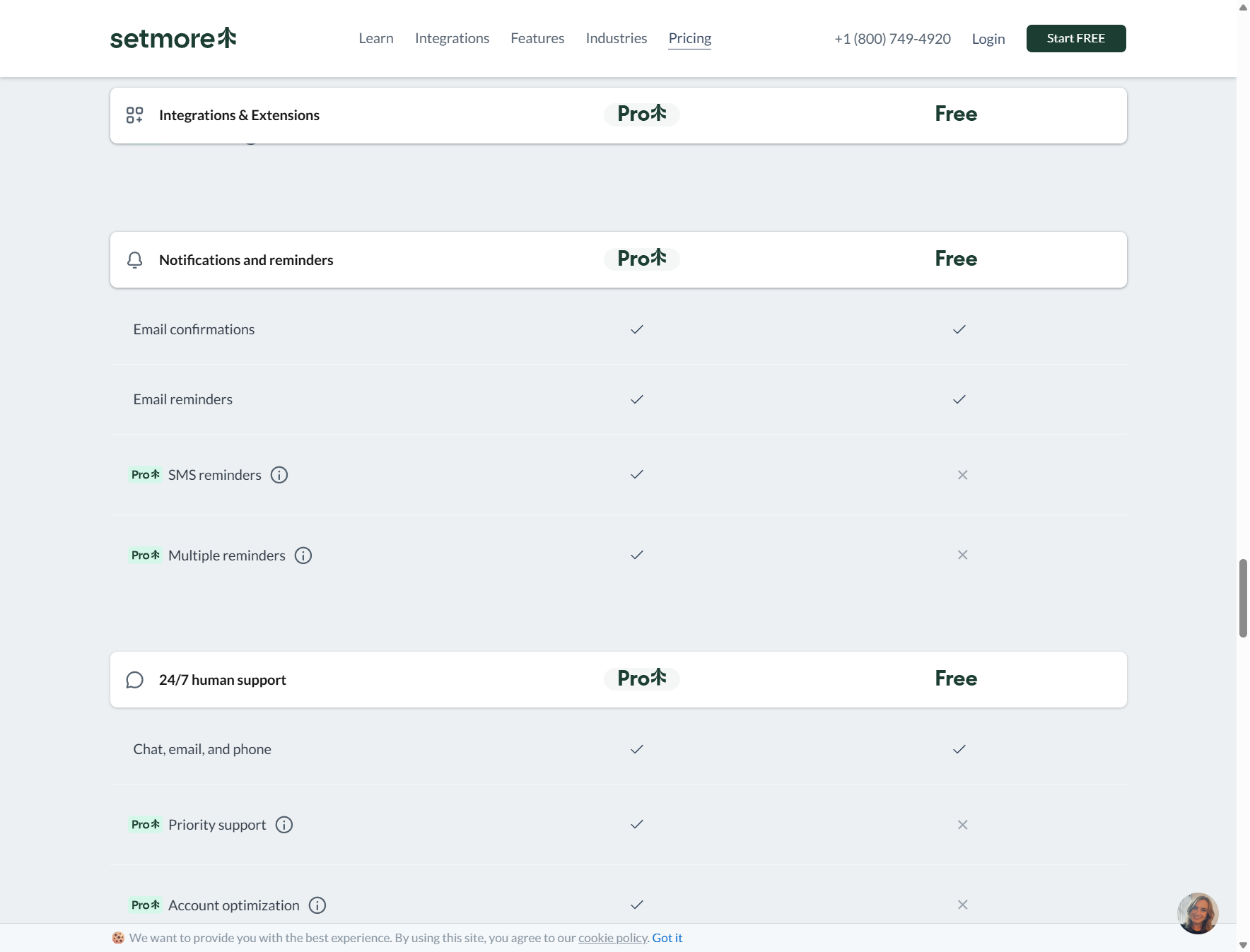
Task: Open info icon next to Multiple reminders
Action: point(303,556)
